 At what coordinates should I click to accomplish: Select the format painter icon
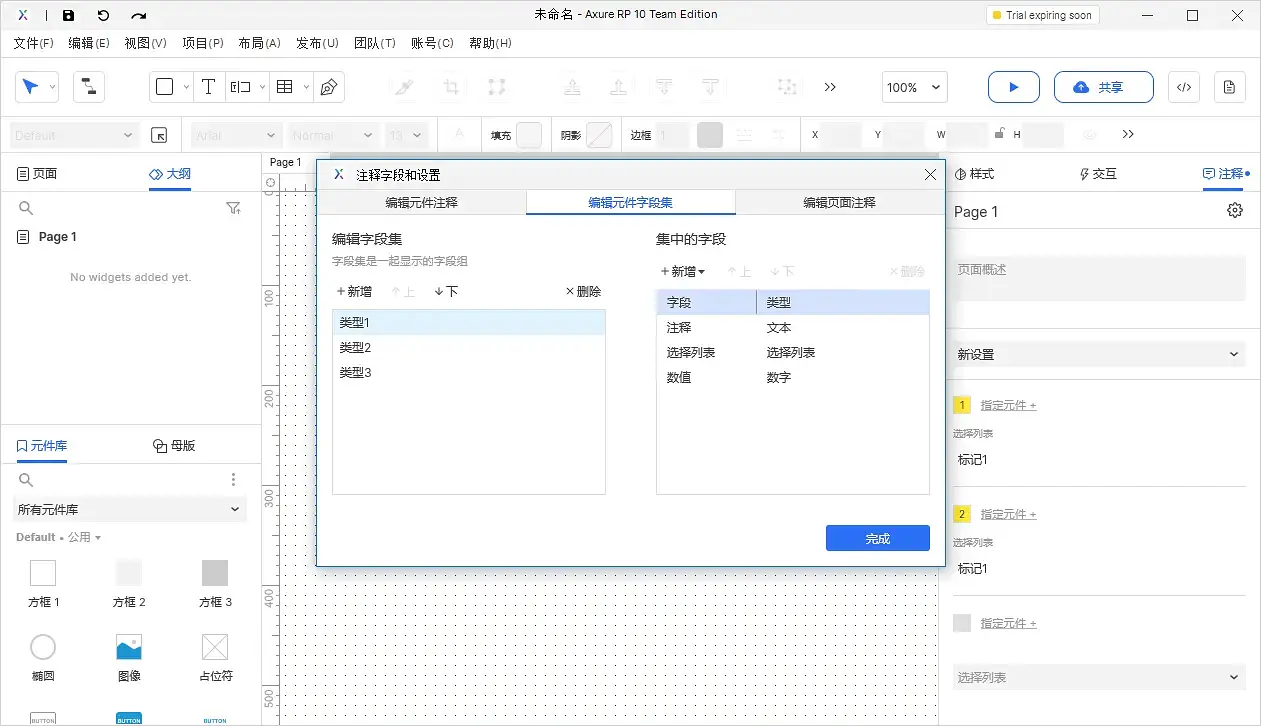[403, 87]
